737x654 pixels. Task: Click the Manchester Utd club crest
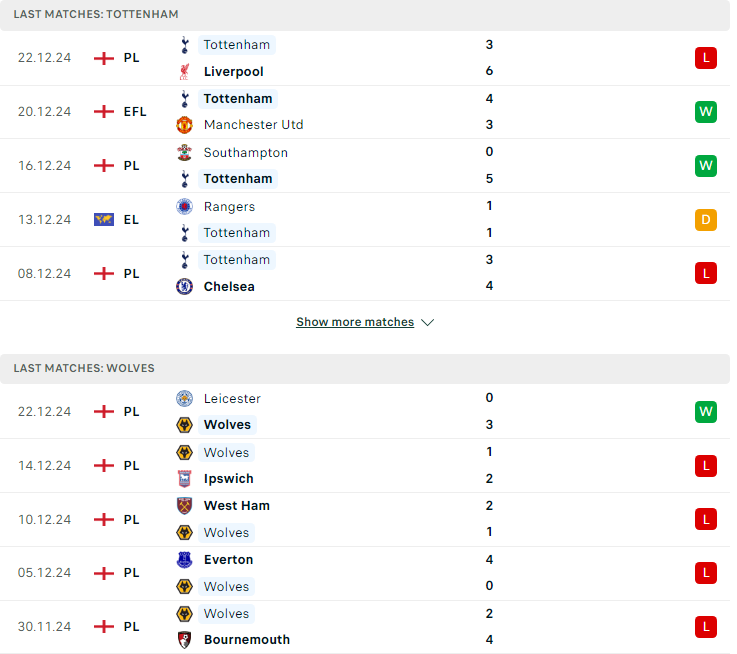point(184,125)
